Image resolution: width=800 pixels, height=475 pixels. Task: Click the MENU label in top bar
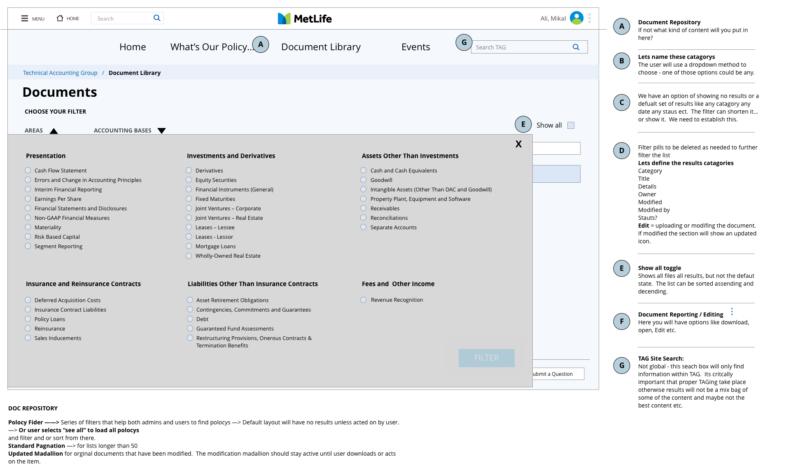[x=38, y=19]
